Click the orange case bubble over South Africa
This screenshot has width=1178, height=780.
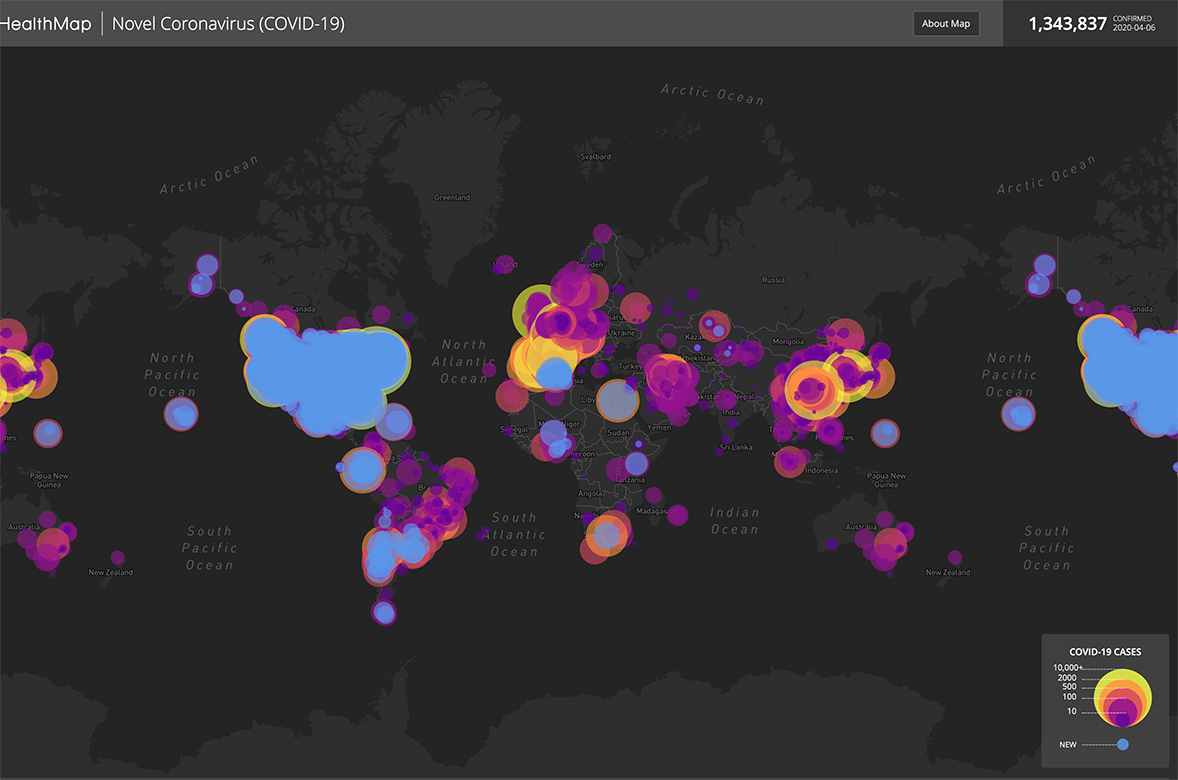pos(606,534)
